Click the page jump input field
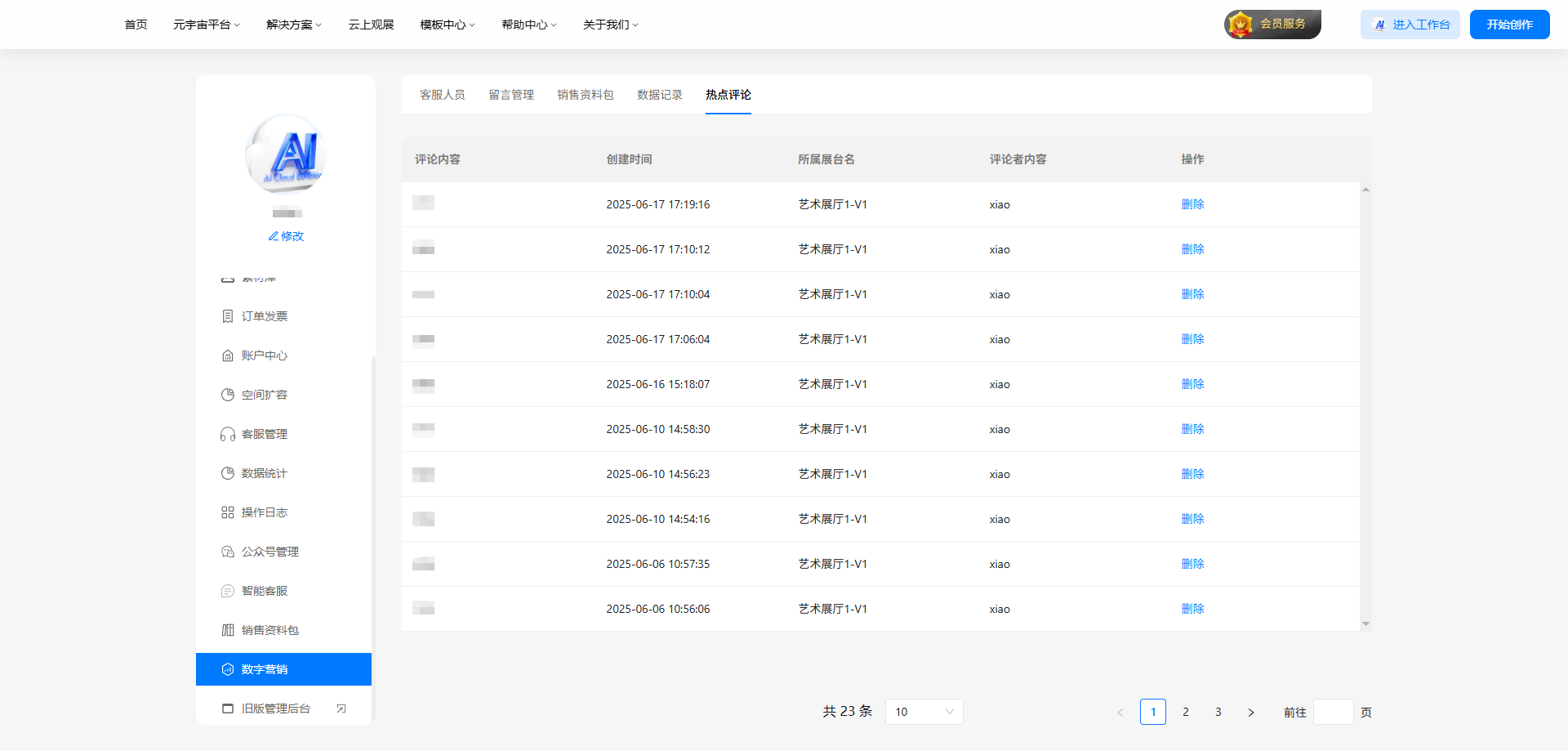This screenshot has width=1568, height=751. coord(1333,712)
